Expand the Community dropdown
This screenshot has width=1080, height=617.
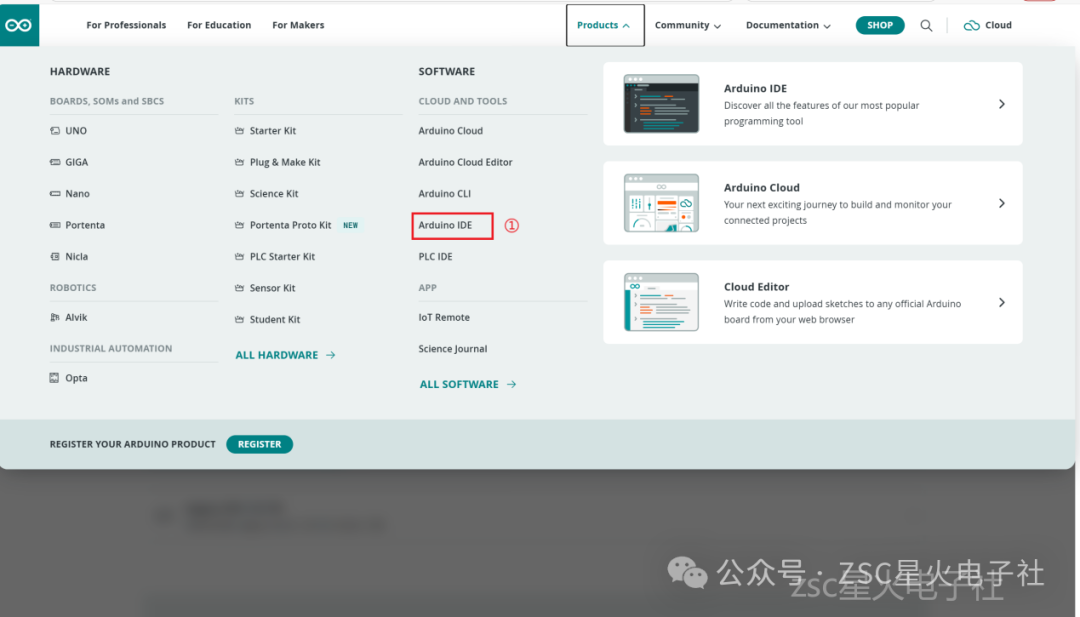click(687, 25)
